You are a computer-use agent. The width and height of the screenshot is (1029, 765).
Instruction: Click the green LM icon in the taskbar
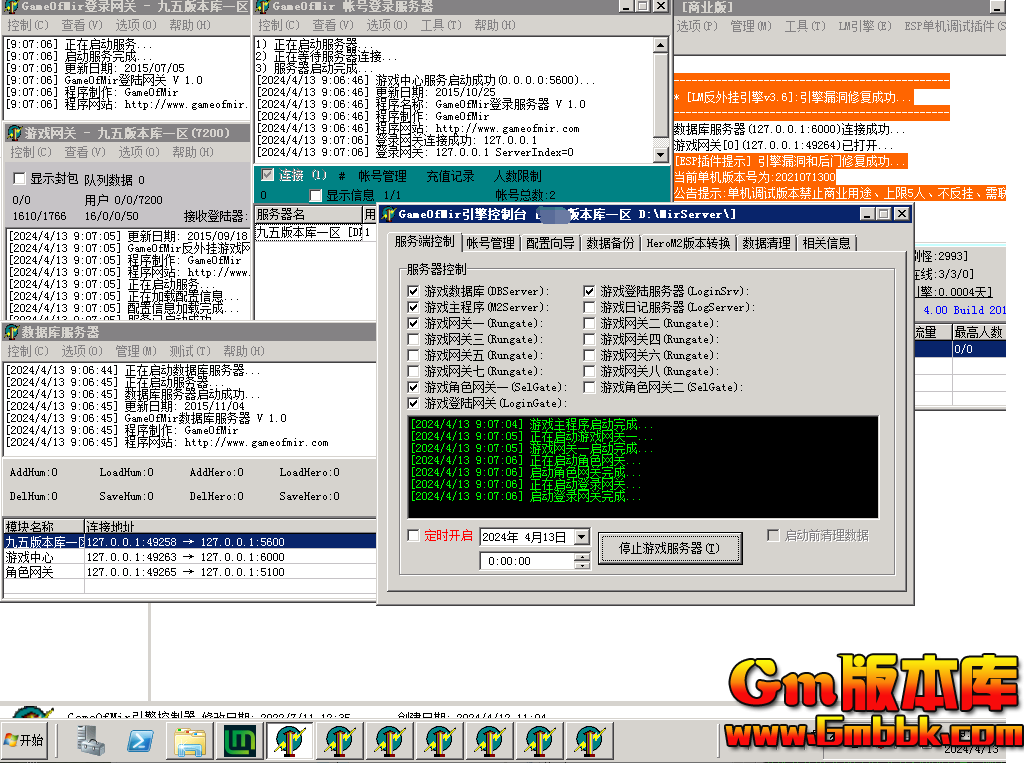240,741
